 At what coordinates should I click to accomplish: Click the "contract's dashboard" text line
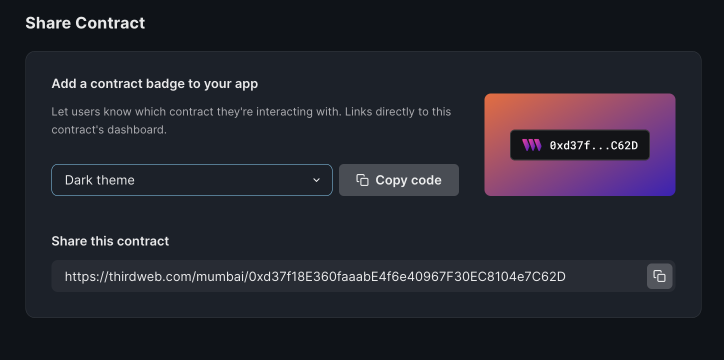point(109,130)
